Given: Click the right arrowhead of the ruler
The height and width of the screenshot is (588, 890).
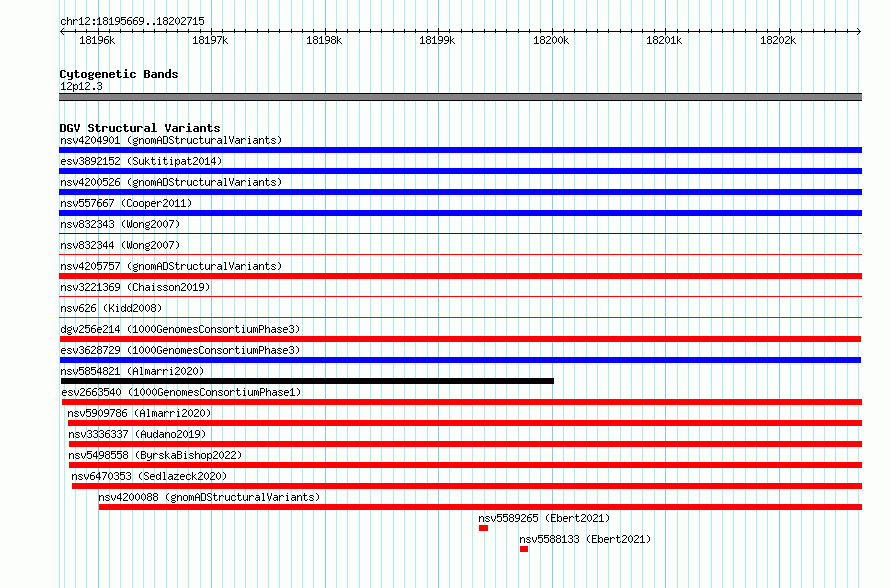Looking at the screenshot, I should pyautogui.click(x=859, y=31).
